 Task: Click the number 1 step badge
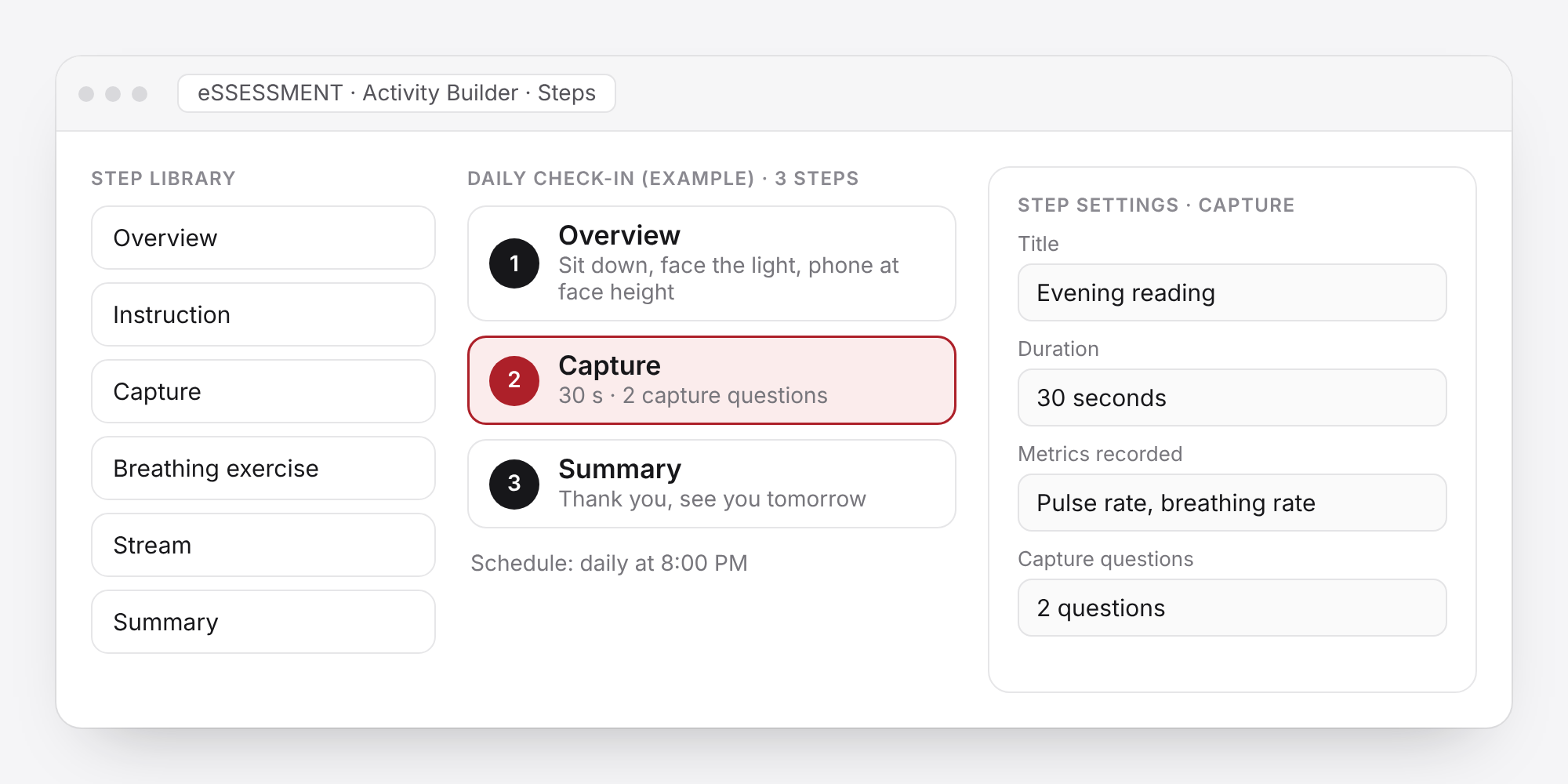(514, 263)
